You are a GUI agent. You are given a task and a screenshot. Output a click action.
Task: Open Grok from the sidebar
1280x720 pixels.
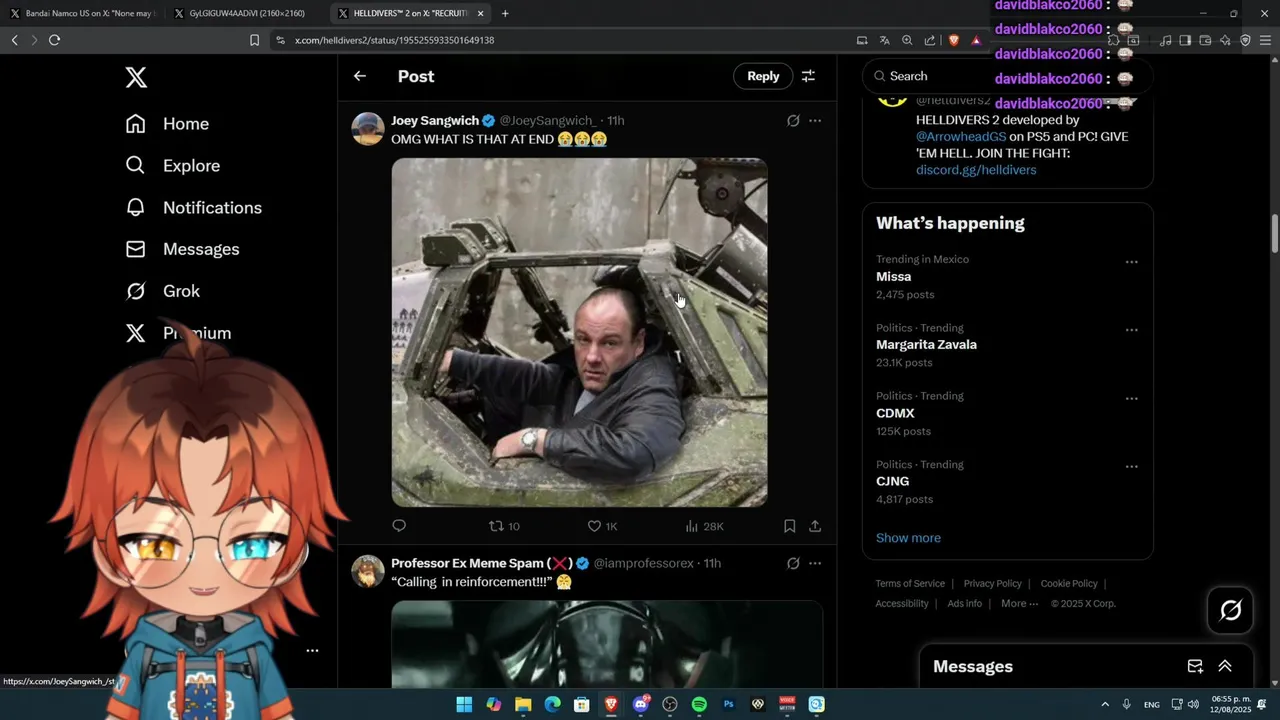(x=162, y=291)
